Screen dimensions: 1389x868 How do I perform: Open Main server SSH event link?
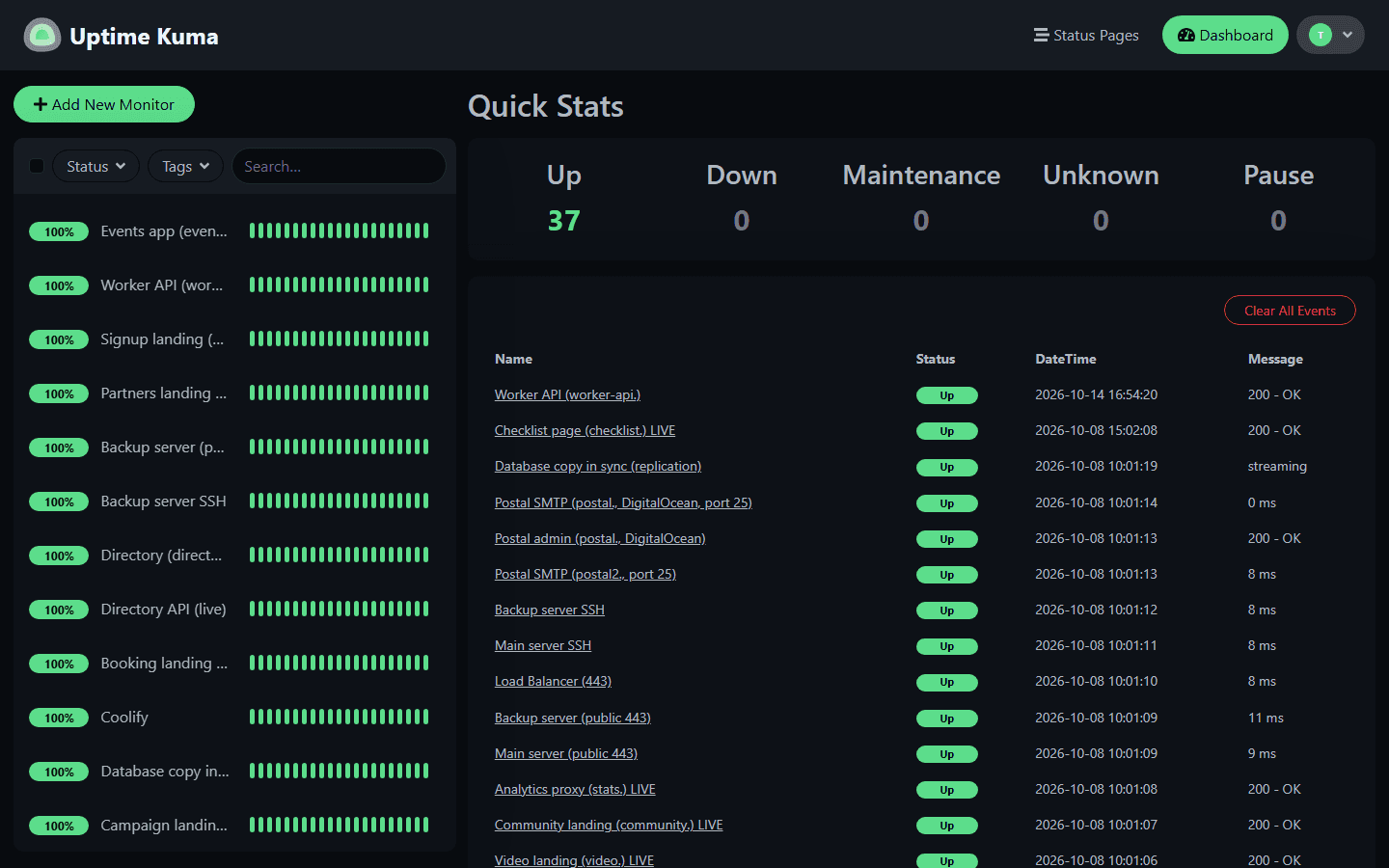543,645
